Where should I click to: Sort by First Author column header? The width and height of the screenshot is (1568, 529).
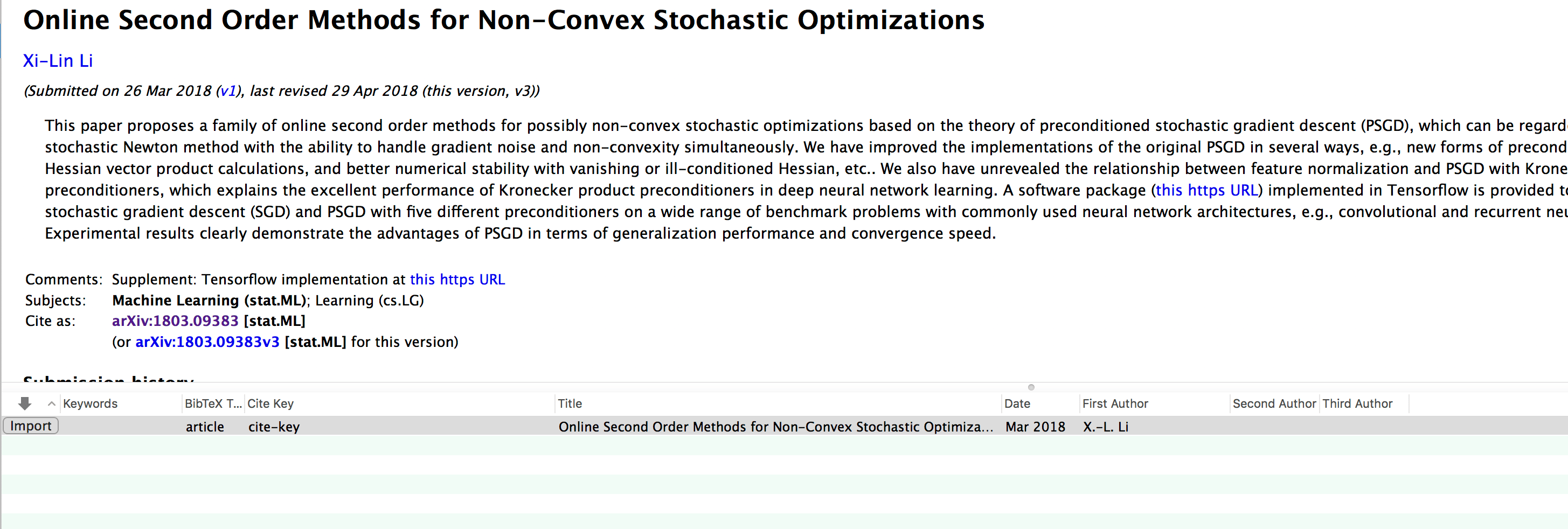tap(1114, 403)
